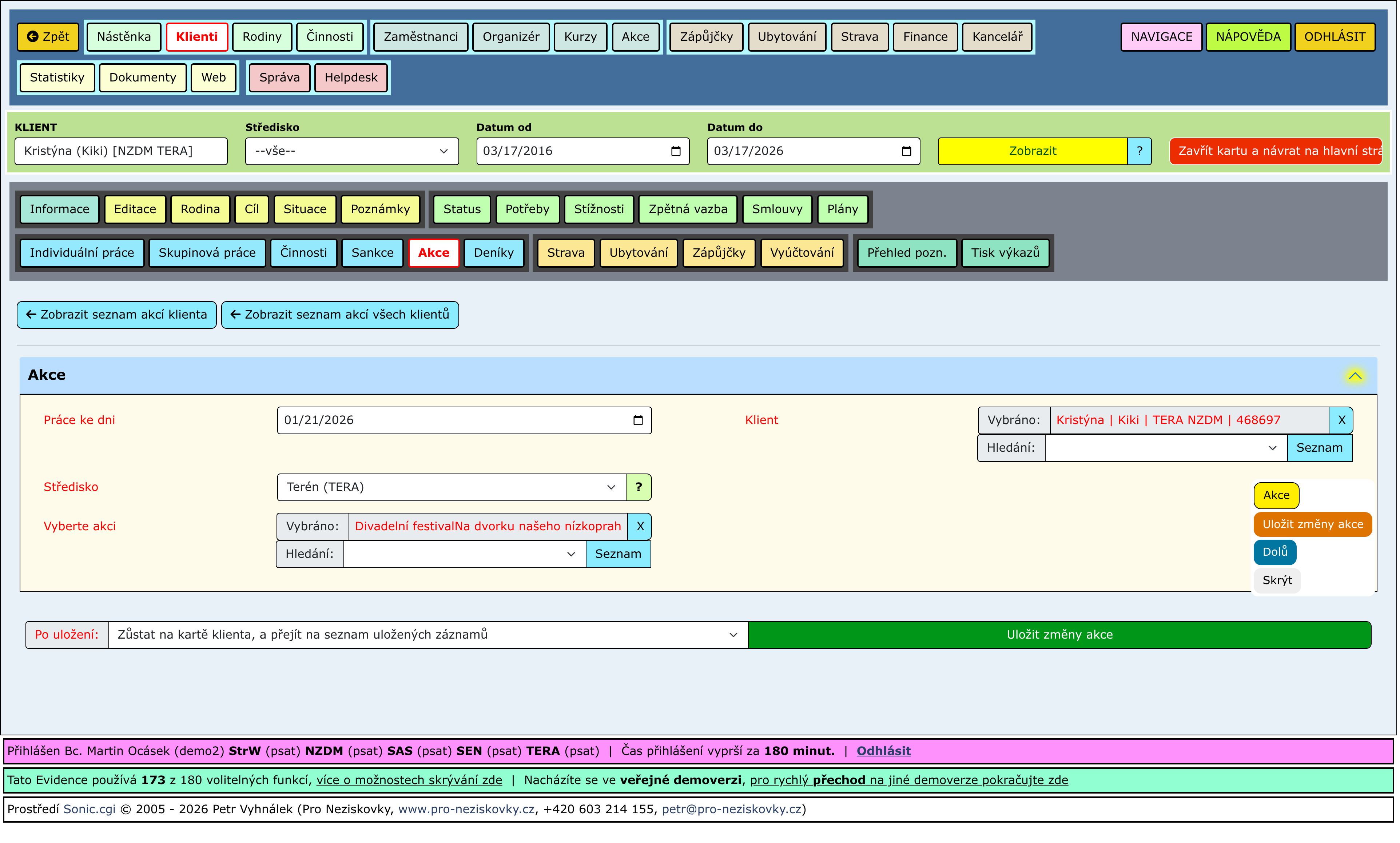Screen dimensions: 1400x843
Task: Click the Zpět back arrow button
Action: (x=48, y=37)
